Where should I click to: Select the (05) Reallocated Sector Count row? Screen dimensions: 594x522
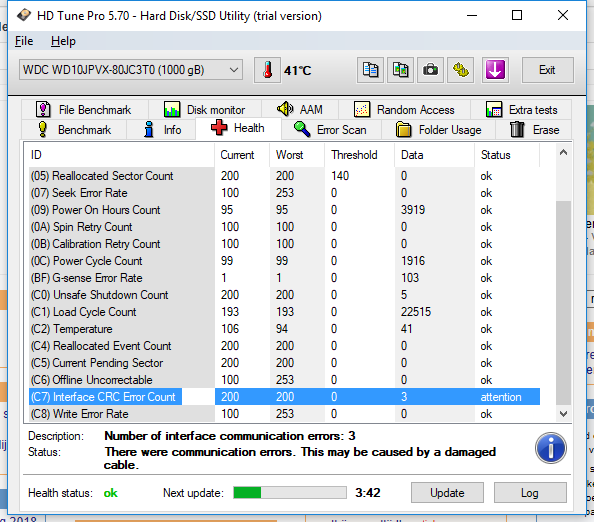(x=284, y=176)
